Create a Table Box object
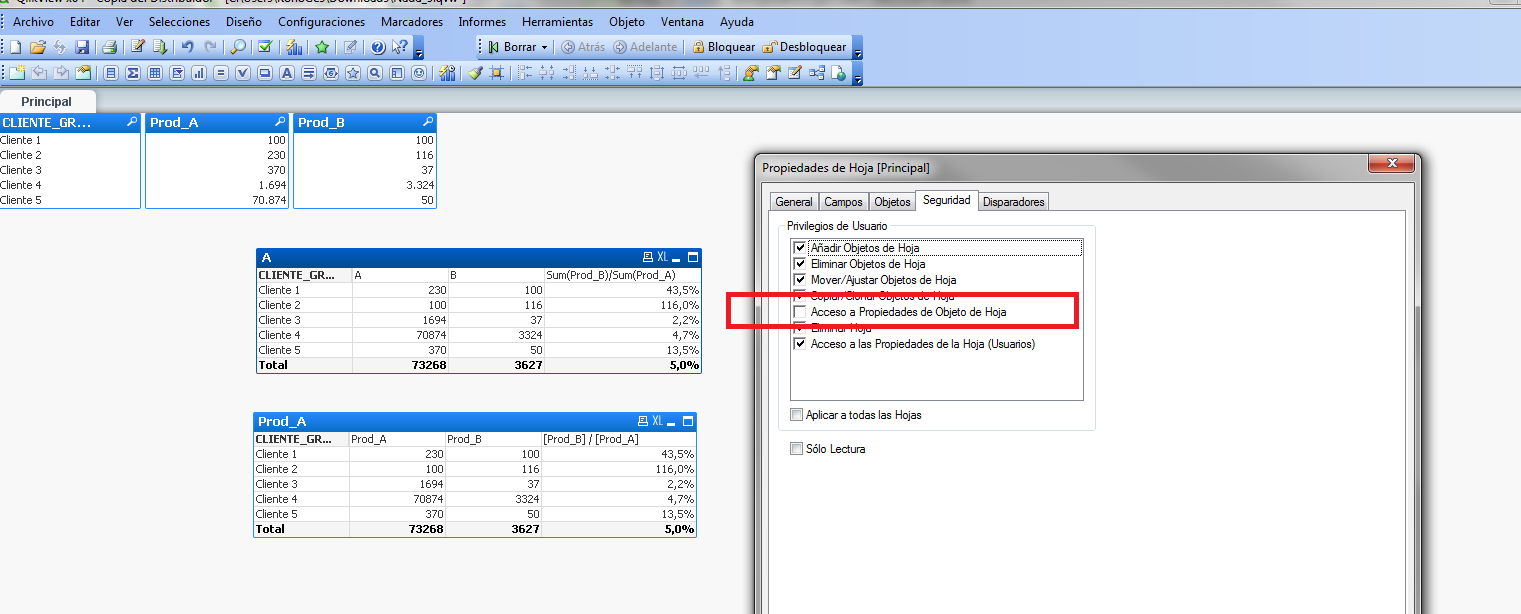This screenshot has height=614, width=1521. (155, 73)
